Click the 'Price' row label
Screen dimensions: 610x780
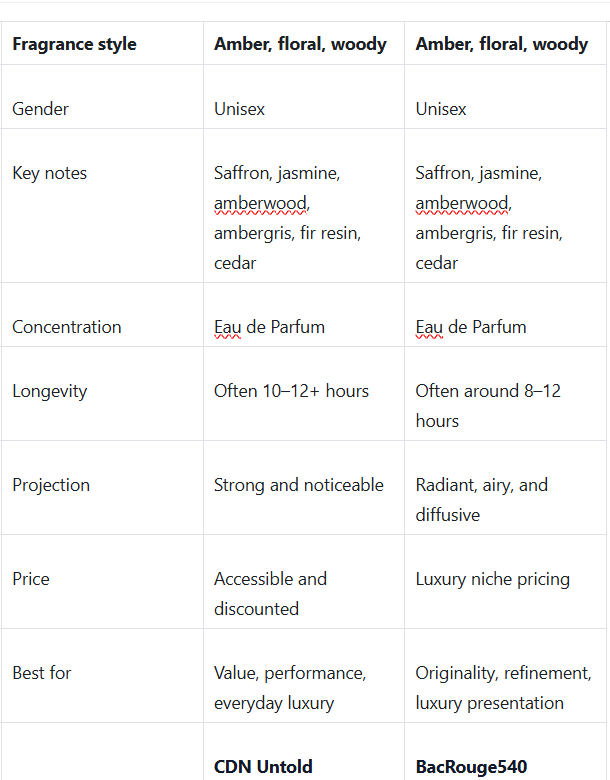(x=31, y=579)
